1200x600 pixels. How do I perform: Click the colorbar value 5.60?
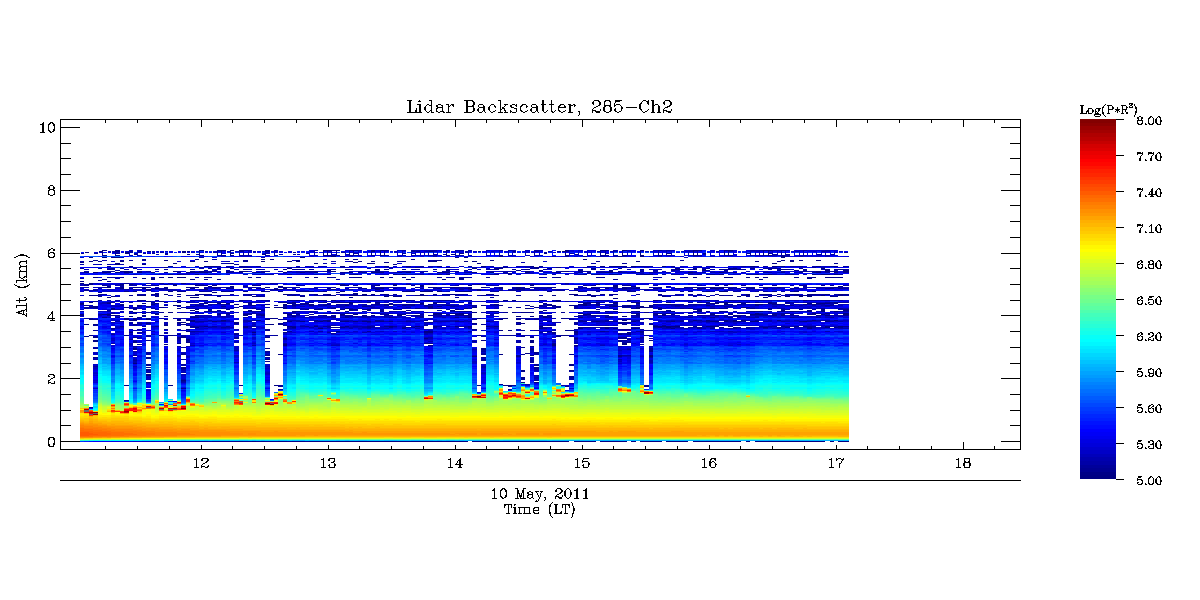click(x=1150, y=409)
